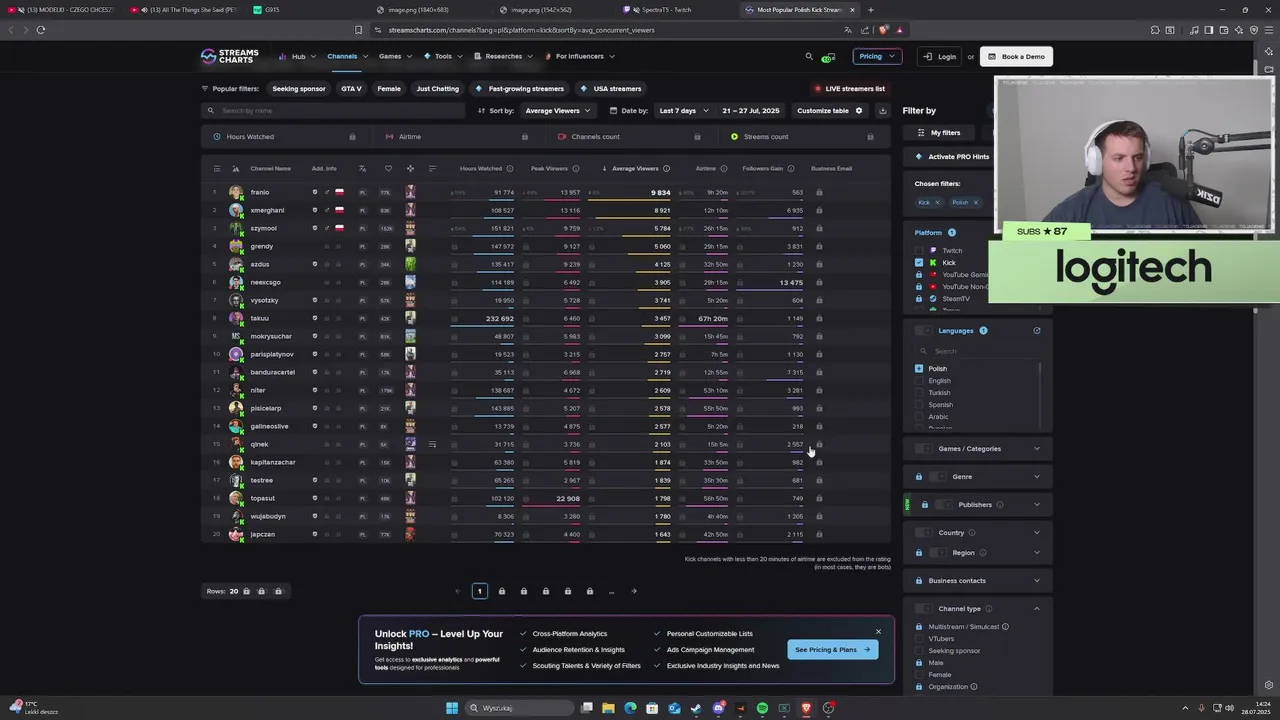Click See Pricing & Plans button
Image resolution: width=1280 pixels, height=720 pixels.
pyautogui.click(x=832, y=650)
